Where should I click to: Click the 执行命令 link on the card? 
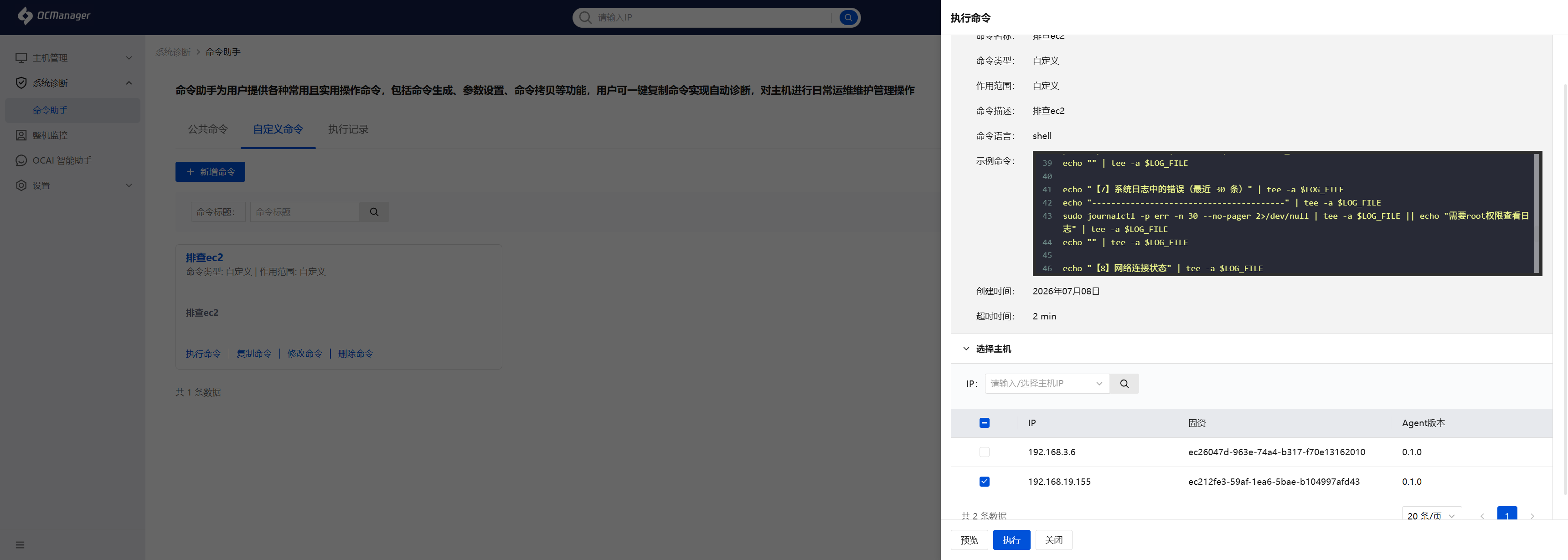pyautogui.click(x=203, y=354)
